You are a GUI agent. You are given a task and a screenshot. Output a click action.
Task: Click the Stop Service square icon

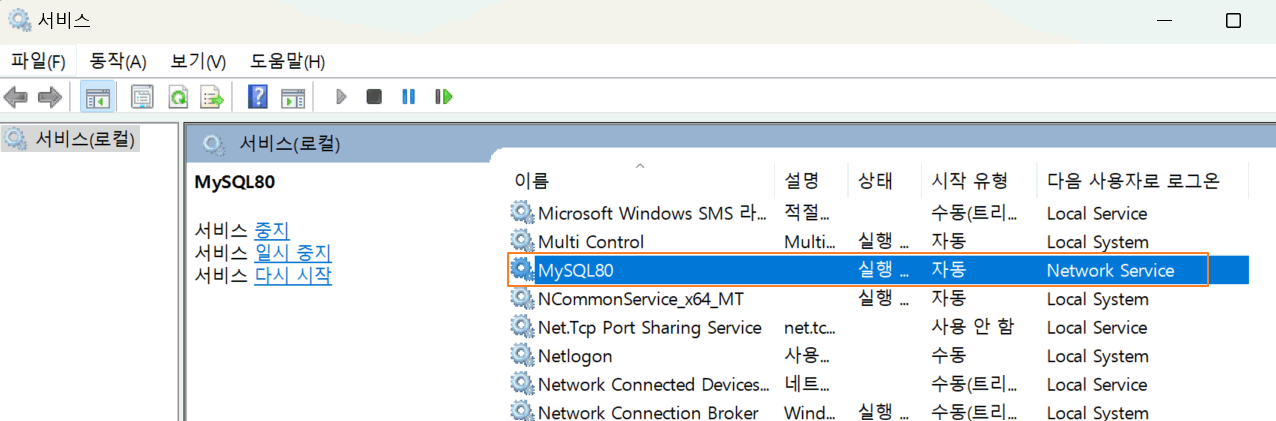point(374,97)
